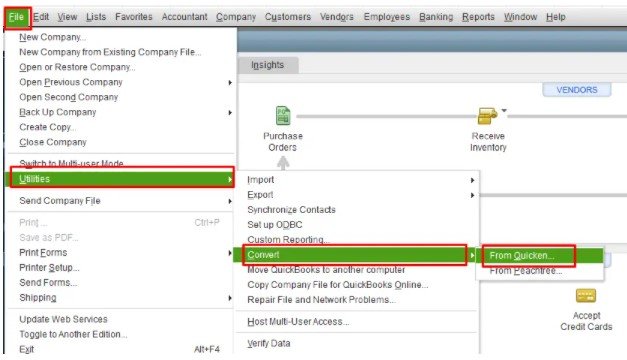627x360 pixels.
Task: Choose Exit from File menu
Action: click(26, 349)
